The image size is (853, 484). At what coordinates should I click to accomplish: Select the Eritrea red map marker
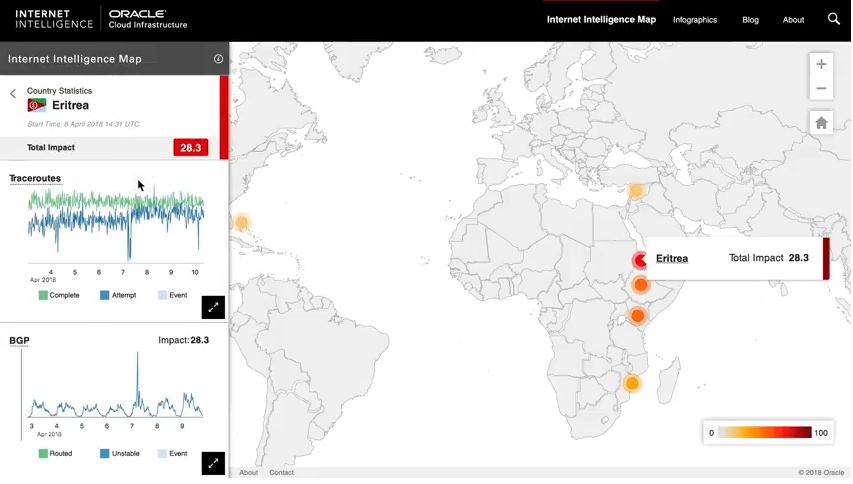pos(640,260)
